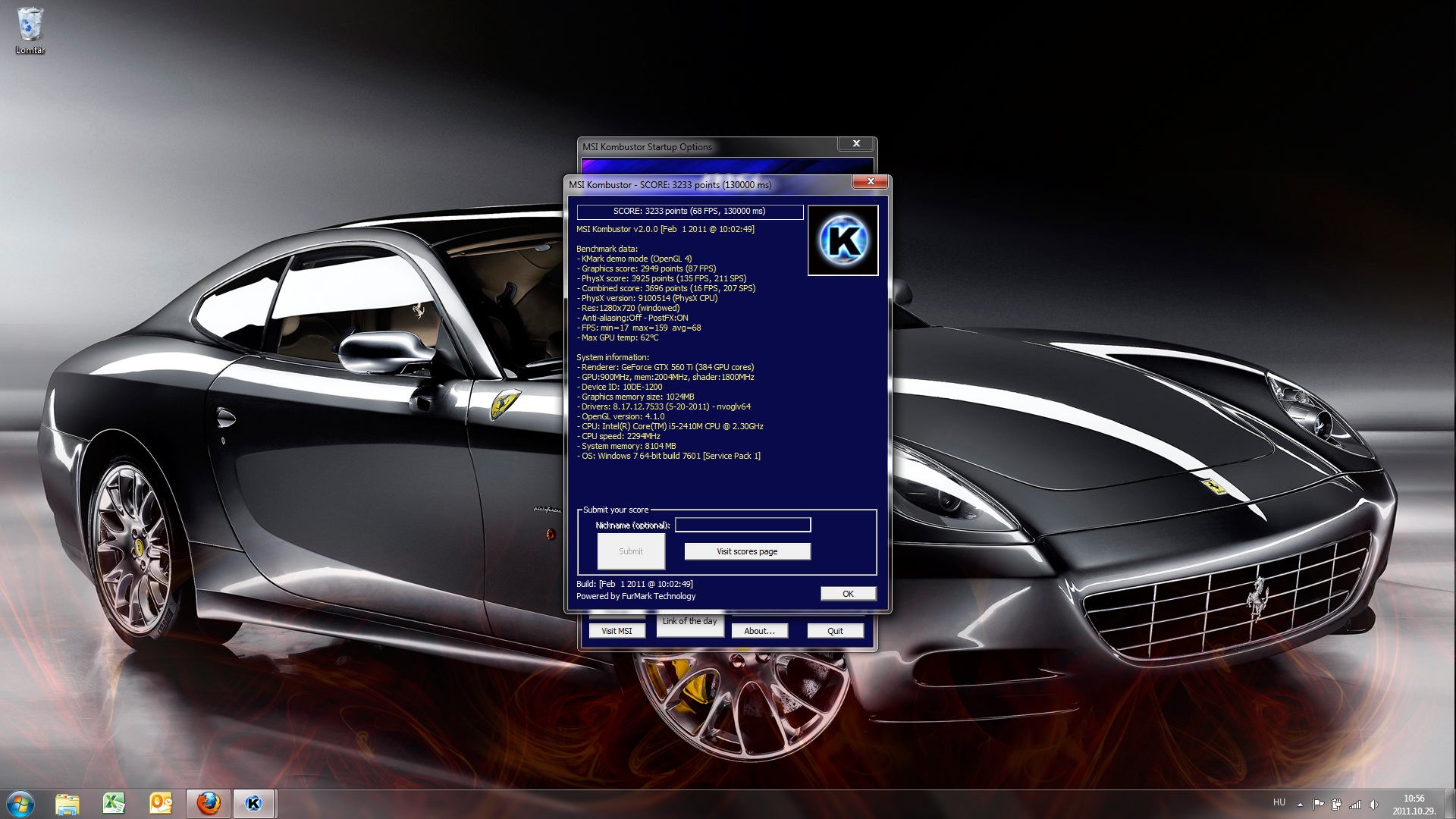Image resolution: width=1456 pixels, height=819 pixels.
Task: Show hidden tray icons arrow
Action: click(x=1300, y=805)
